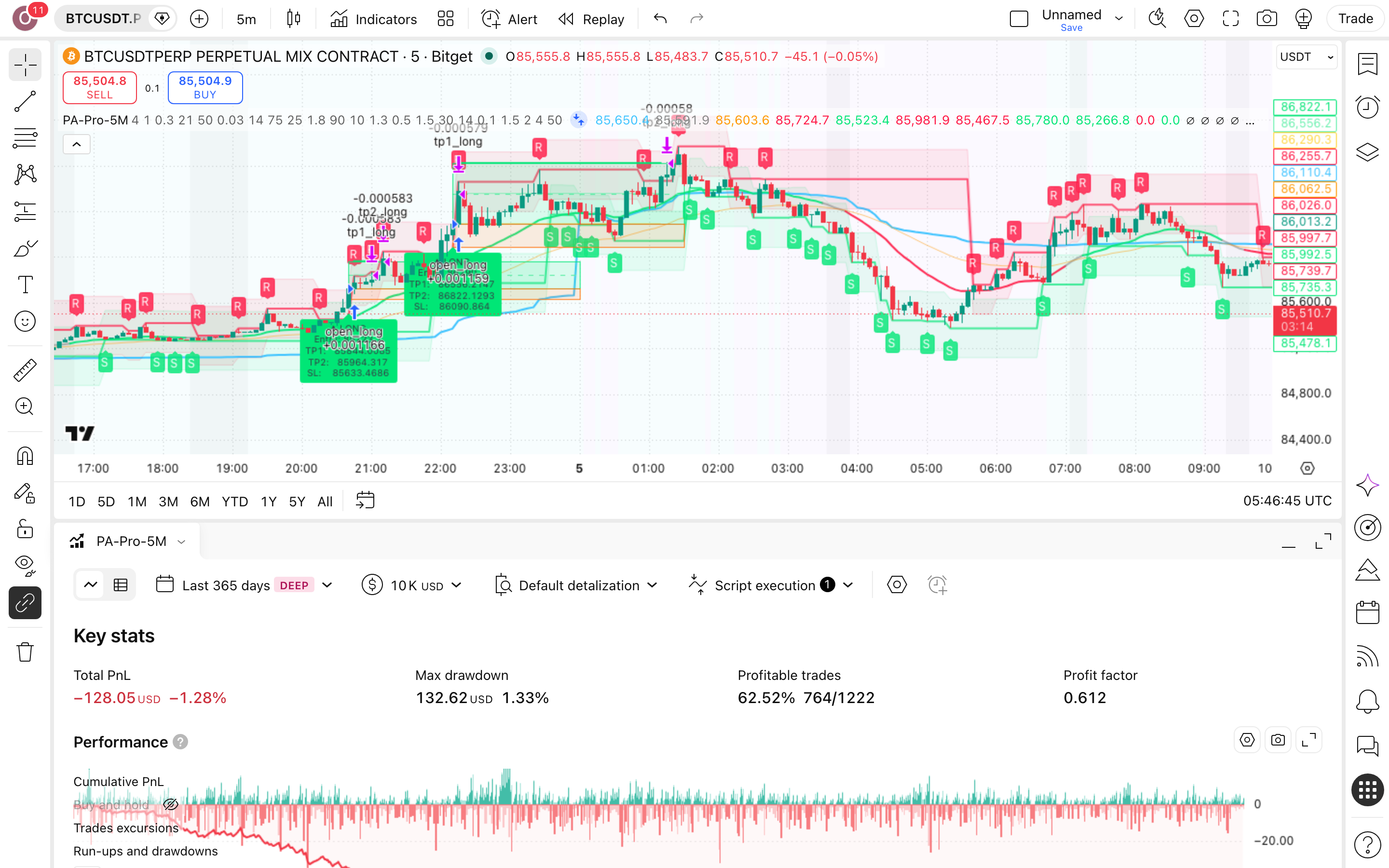This screenshot has width=1389, height=868.
Task: Select the 1M time range
Action: click(136, 501)
